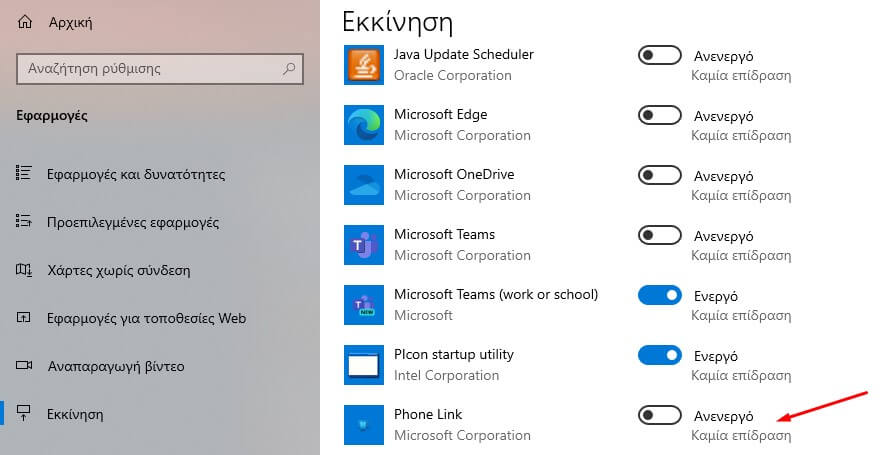This screenshot has height=455, width=886.
Task: Select Προεπιλεγμένες εφαρμογές in the sidebar
Action: (x=132, y=222)
